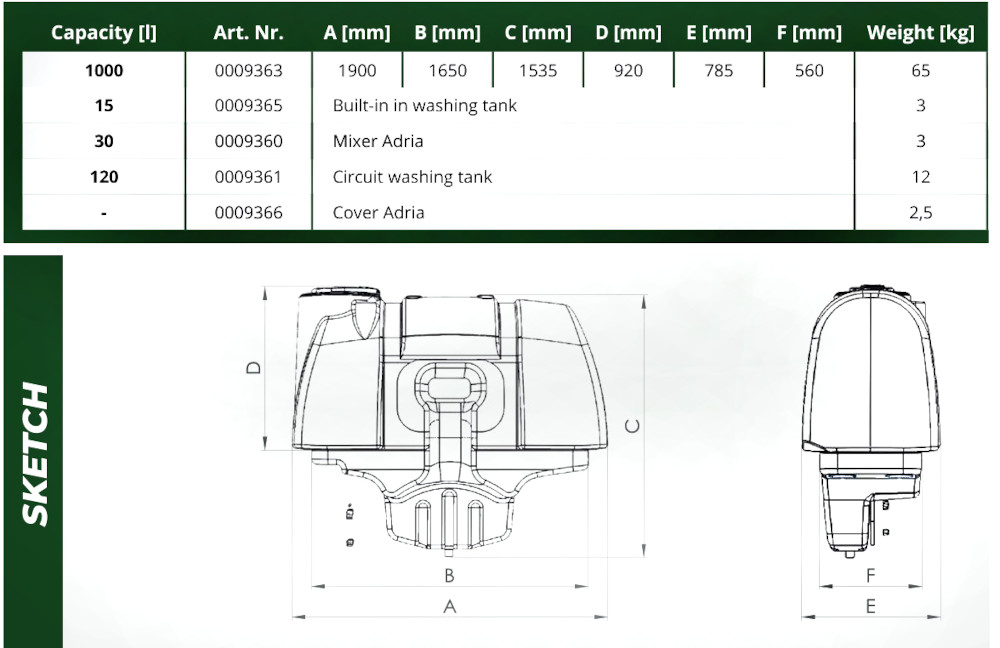Select weight "3" in the Mixer Adria row

coord(920,141)
